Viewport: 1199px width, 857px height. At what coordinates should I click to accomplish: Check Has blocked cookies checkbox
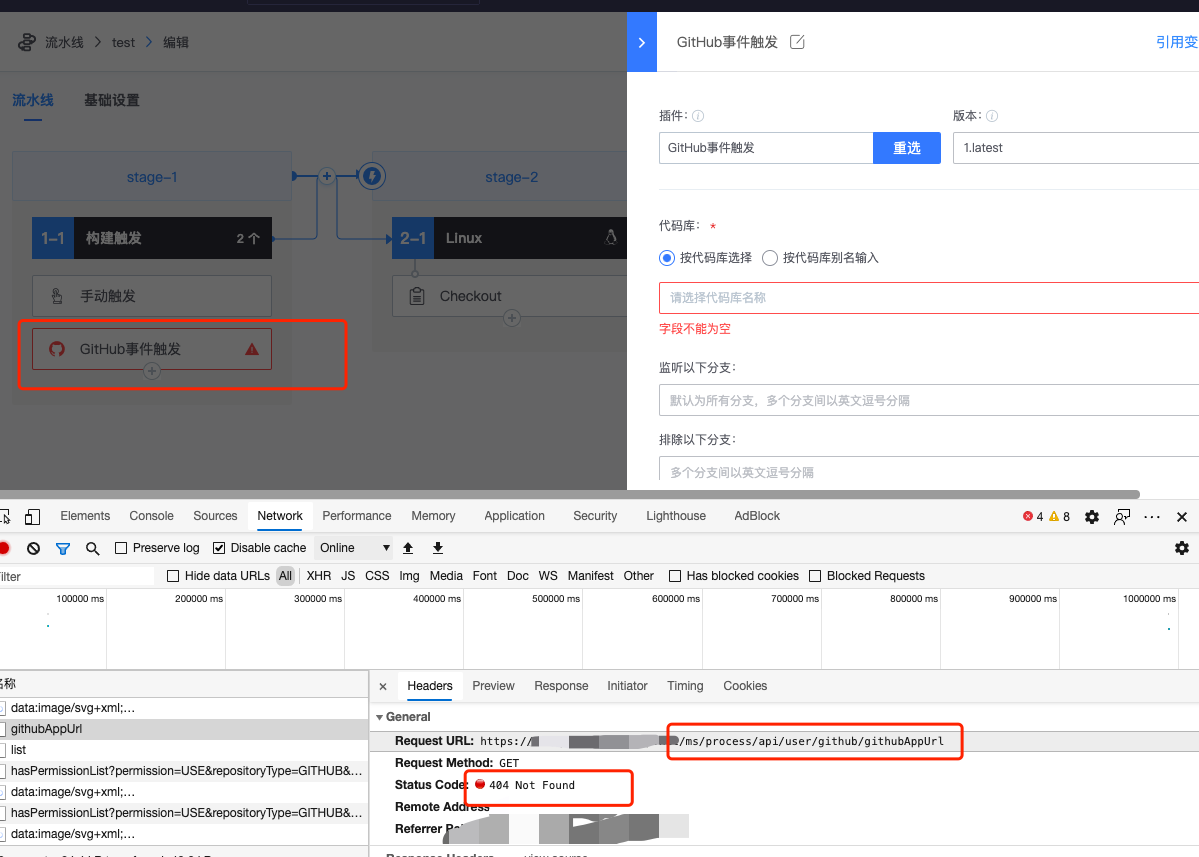pos(674,576)
